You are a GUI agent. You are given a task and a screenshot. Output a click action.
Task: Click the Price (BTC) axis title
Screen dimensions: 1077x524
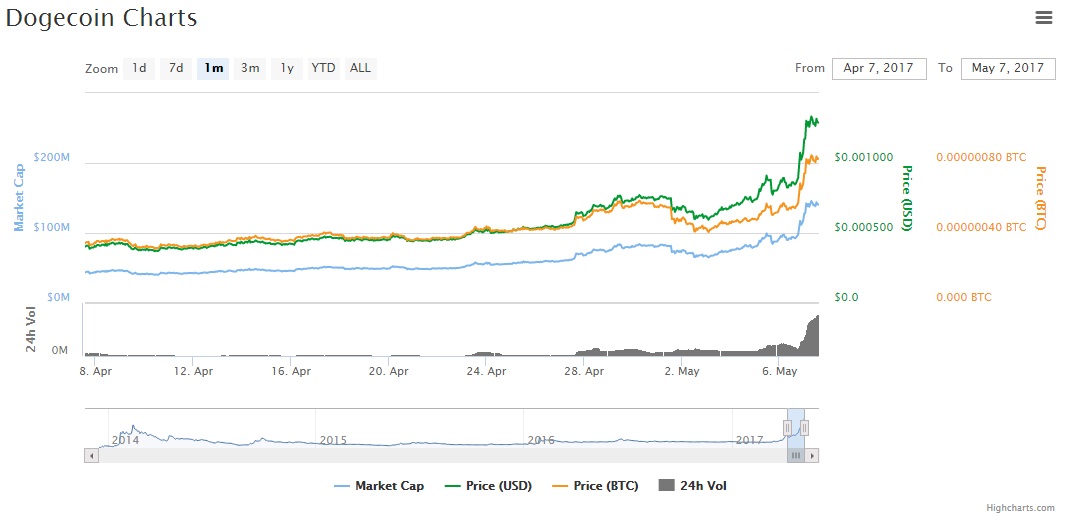click(1039, 198)
